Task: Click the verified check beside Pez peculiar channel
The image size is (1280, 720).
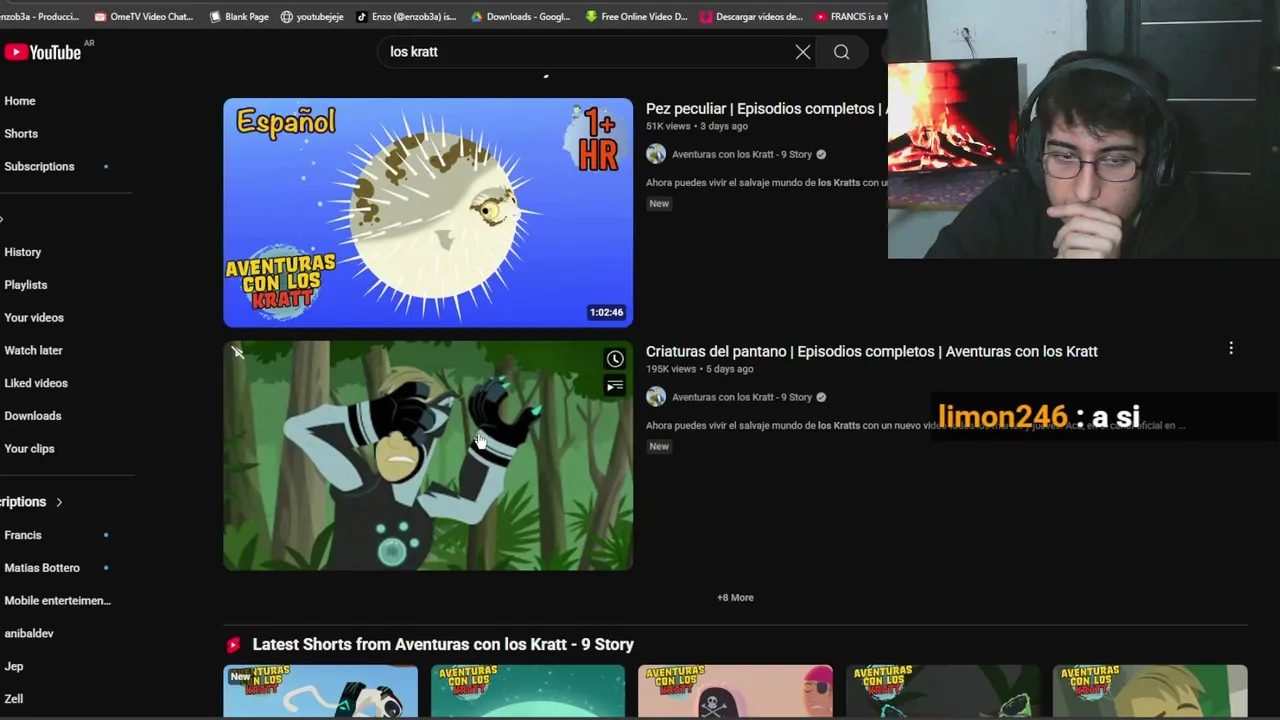Action: point(821,155)
